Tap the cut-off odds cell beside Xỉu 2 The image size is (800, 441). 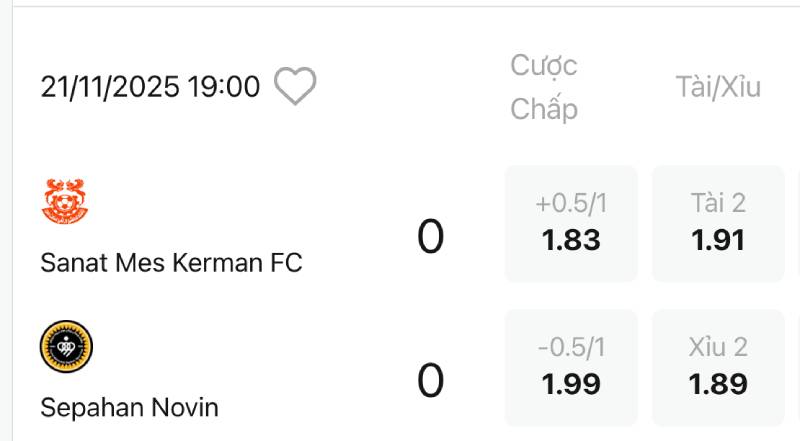796,368
